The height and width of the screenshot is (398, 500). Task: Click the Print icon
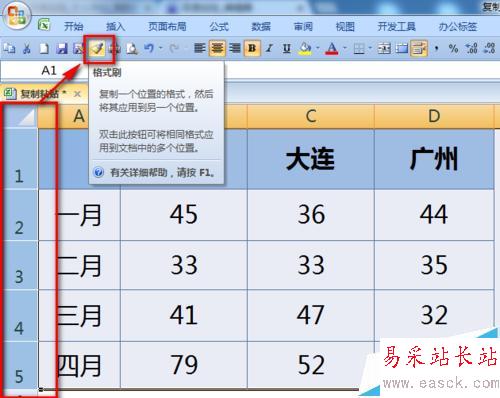[x=115, y=49]
